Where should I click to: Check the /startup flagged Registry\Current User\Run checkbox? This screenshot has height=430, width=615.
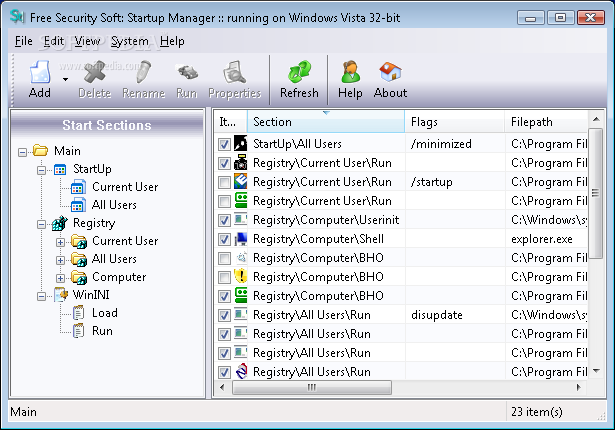click(224, 182)
